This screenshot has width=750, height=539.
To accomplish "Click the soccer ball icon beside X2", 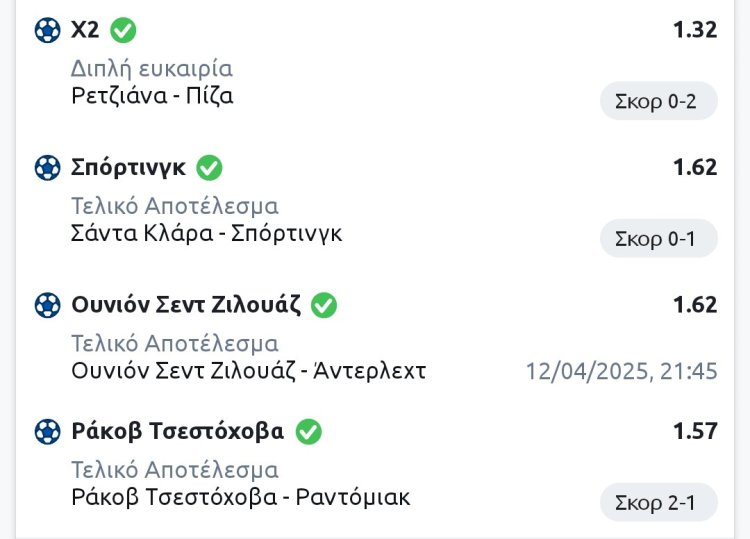I will [x=47, y=30].
